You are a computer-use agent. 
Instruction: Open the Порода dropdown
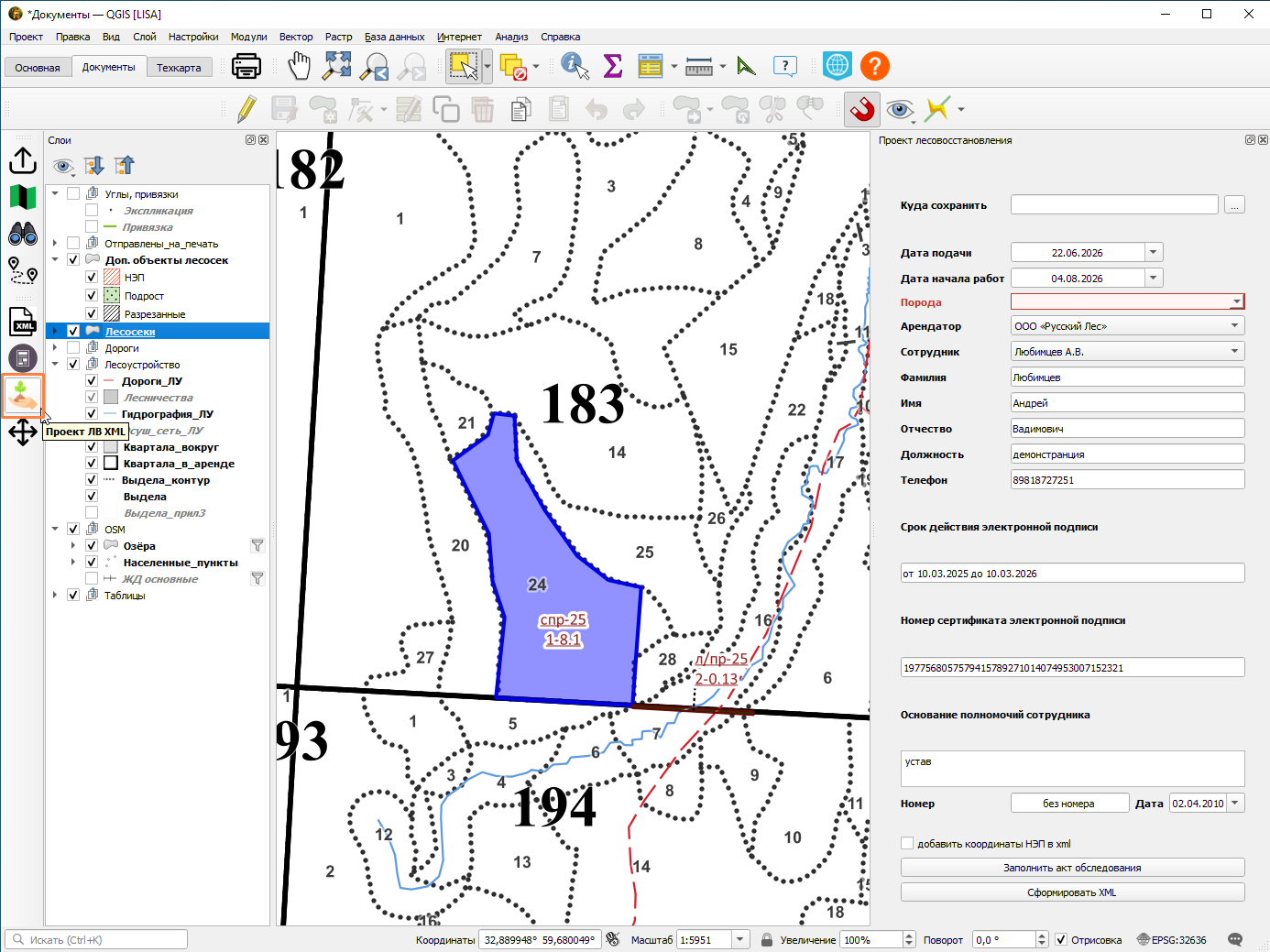[1127, 301]
